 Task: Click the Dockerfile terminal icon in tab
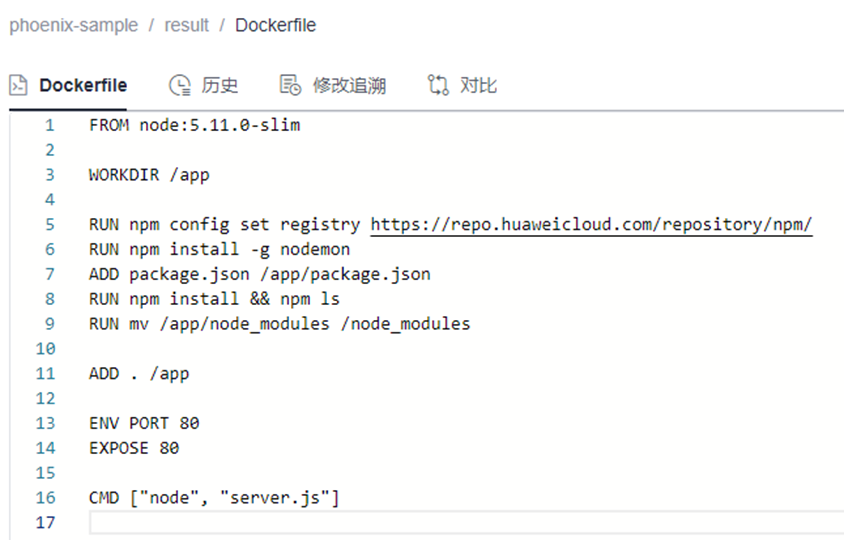tap(18, 85)
